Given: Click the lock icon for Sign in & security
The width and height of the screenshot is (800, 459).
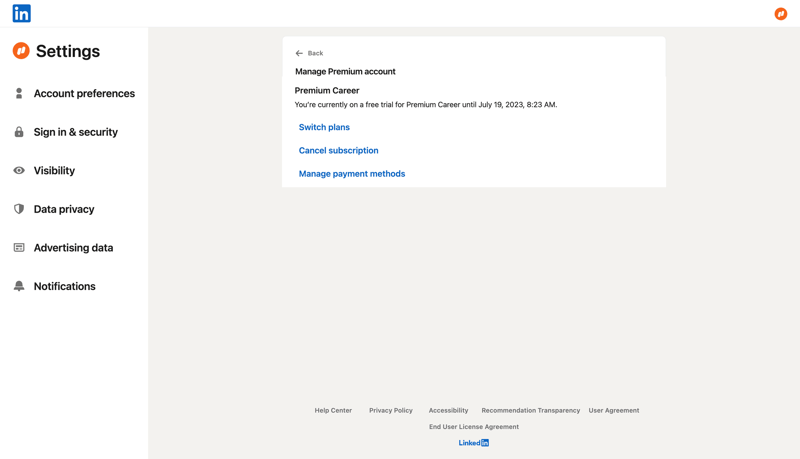Looking at the screenshot, I should (x=19, y=132).
